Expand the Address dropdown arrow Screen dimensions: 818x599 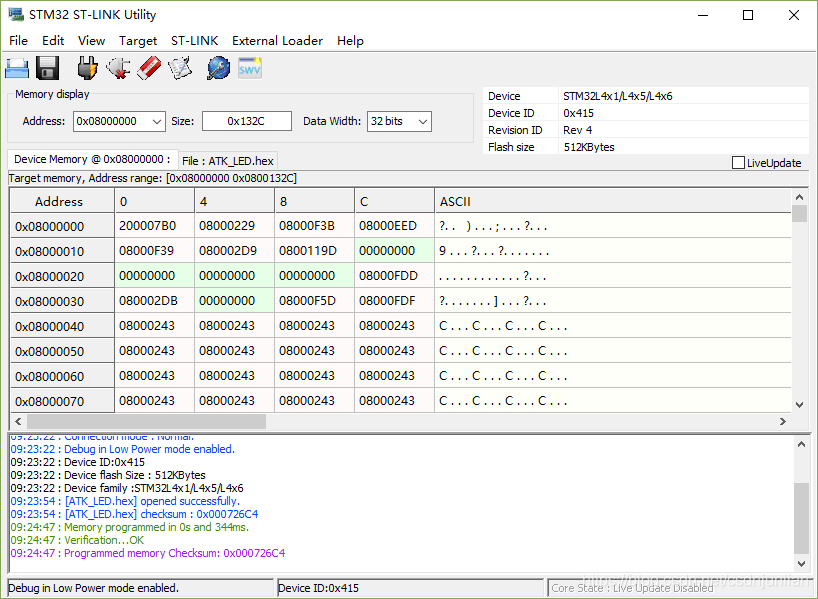[157, 122]
